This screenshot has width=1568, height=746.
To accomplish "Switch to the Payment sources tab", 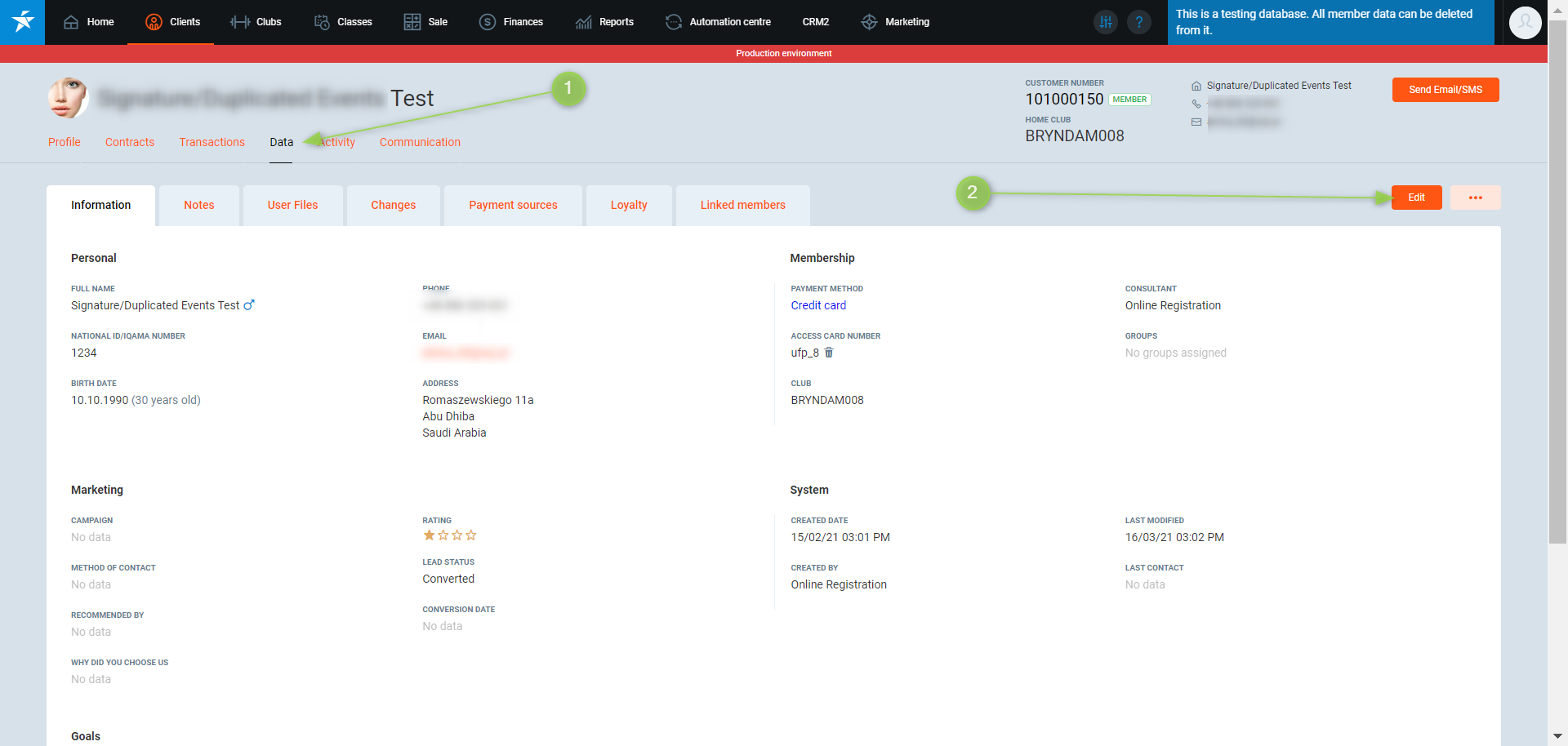I will coord(513,205).
